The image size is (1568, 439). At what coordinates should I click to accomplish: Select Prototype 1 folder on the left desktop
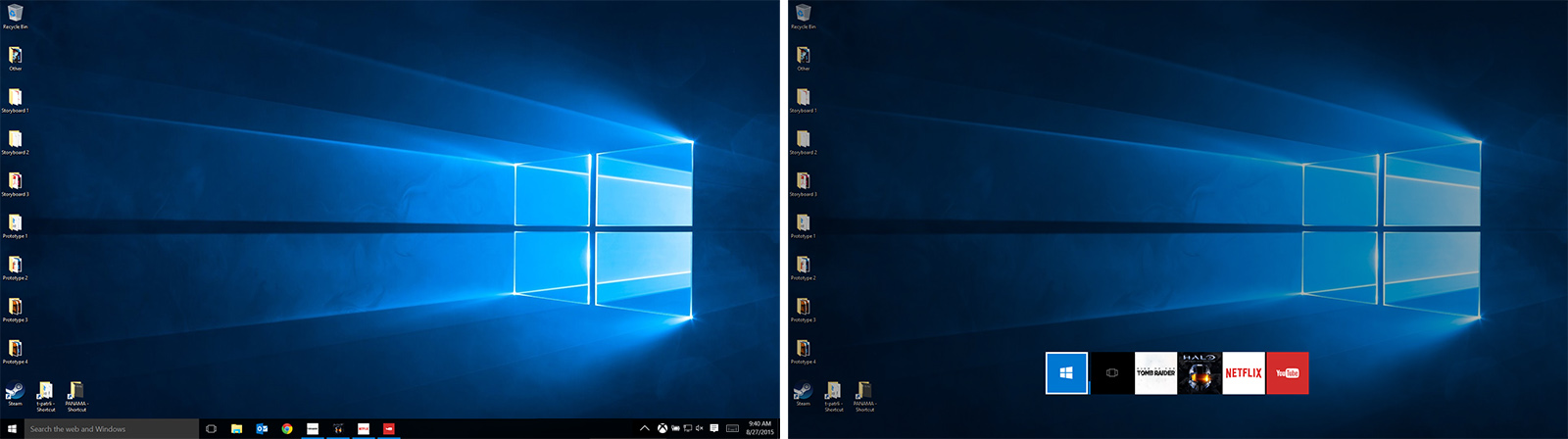point(15,227)
